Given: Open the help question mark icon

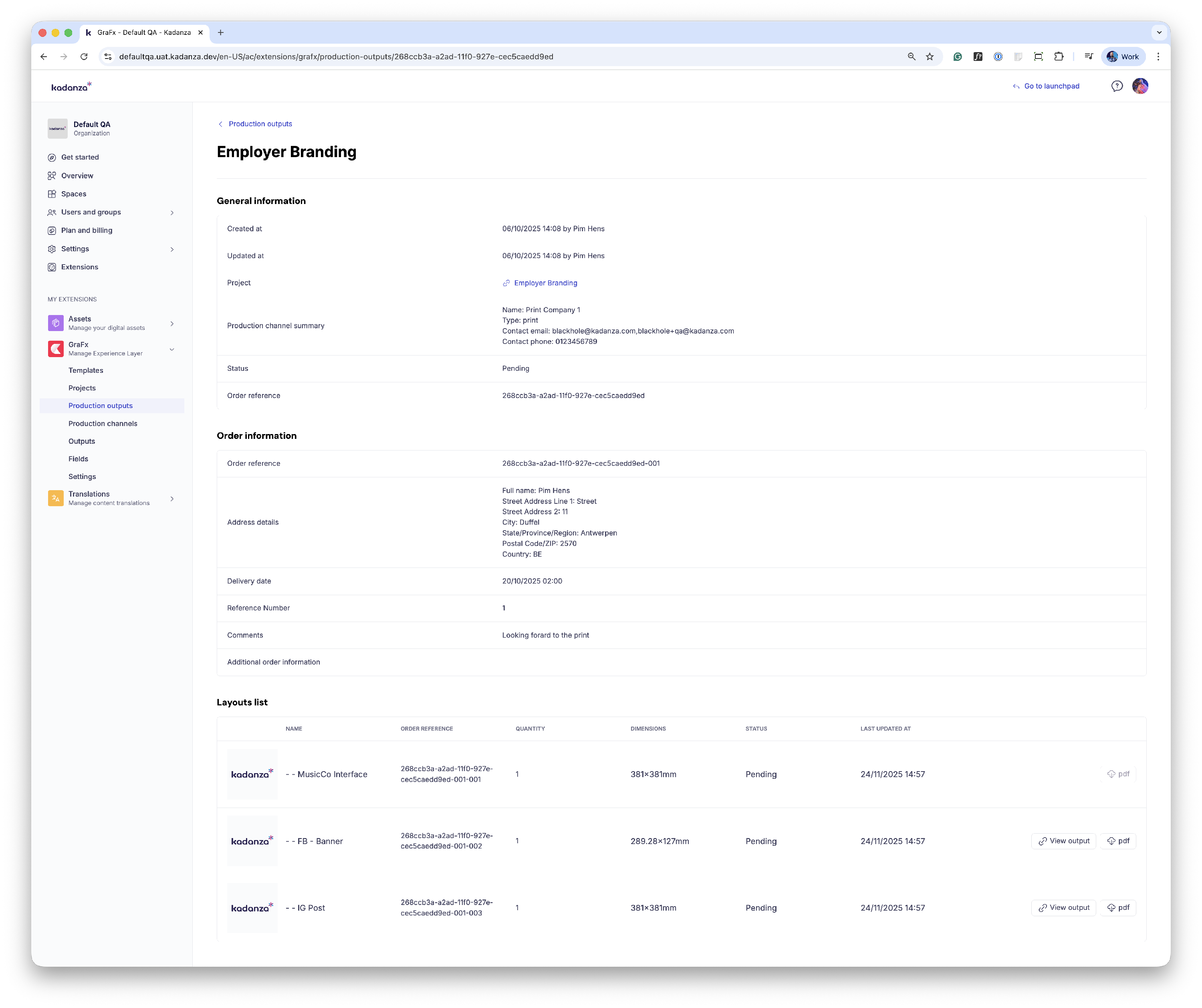Looking at the screenshot, I should [x=1117, y=86].
